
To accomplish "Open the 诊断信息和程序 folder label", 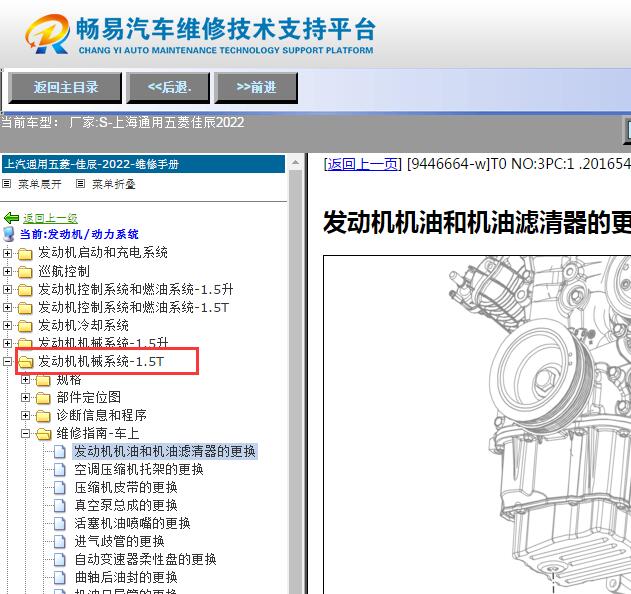I will (101, 415).
